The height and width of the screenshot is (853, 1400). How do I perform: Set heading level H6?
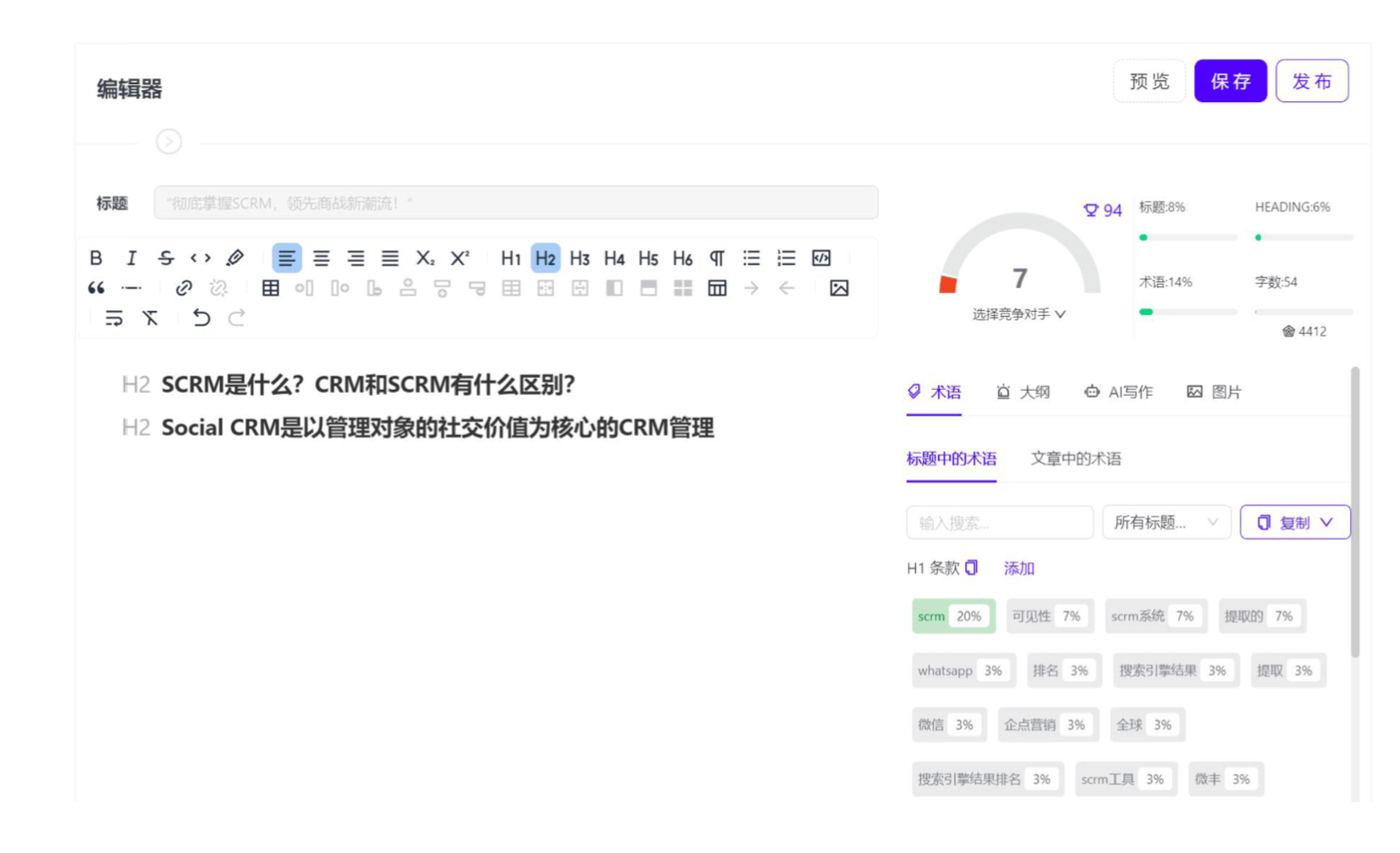point(682,257)
